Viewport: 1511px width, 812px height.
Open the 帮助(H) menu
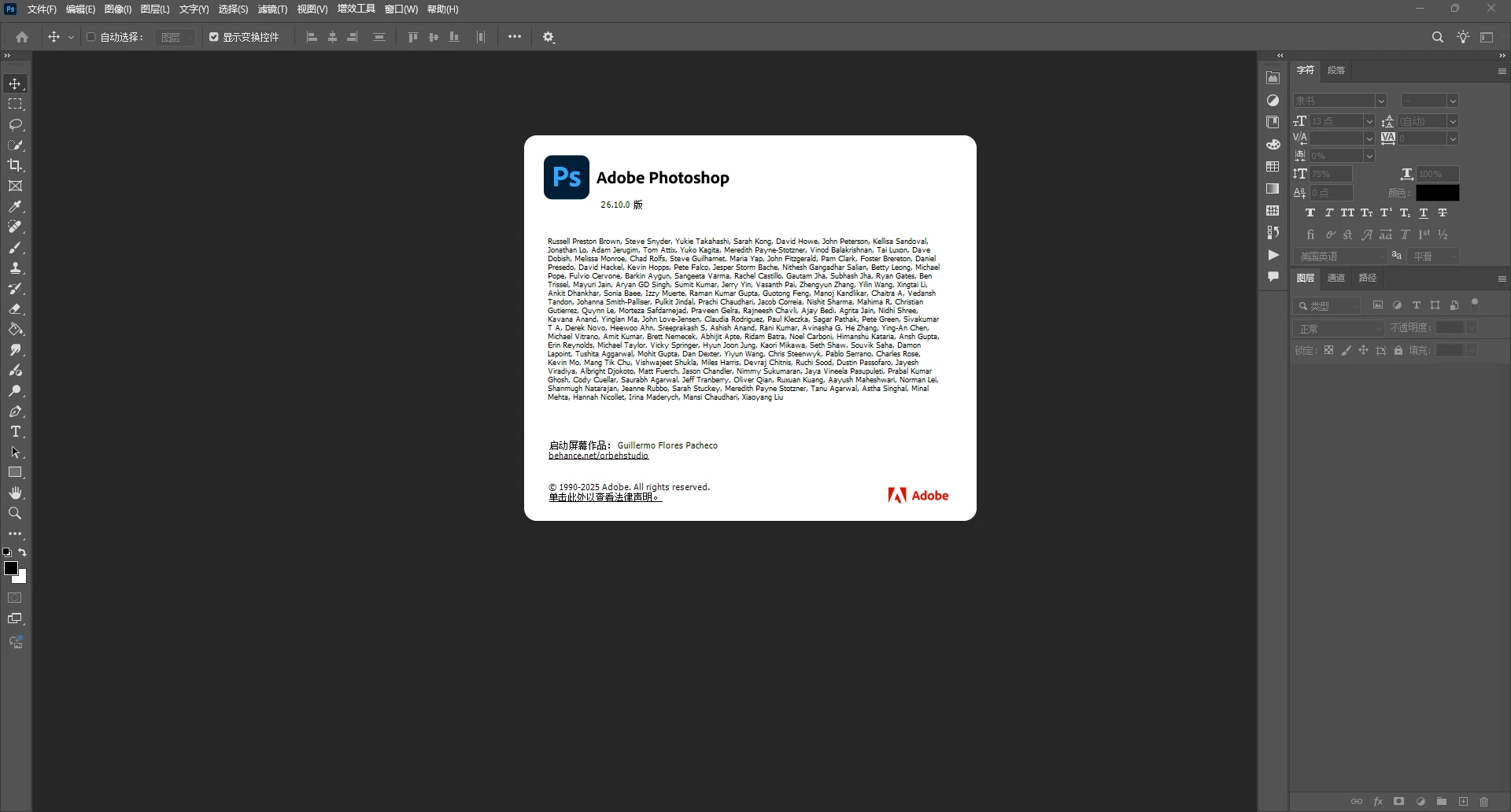click(442, 9)
